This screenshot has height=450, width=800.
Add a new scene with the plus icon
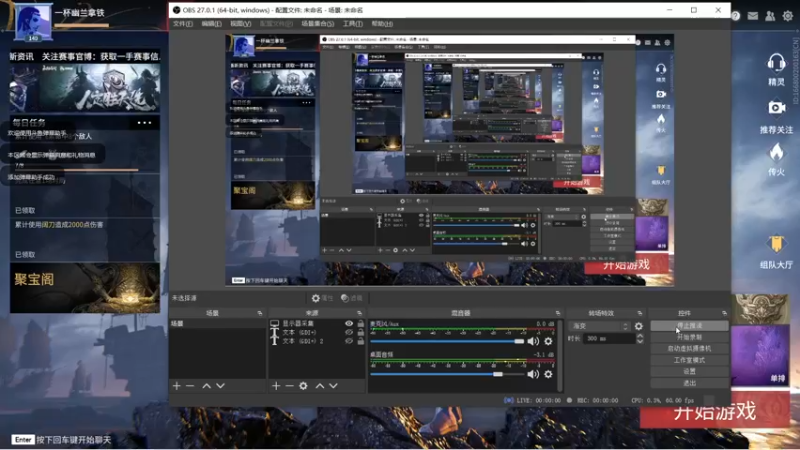[x=177, y=386]
